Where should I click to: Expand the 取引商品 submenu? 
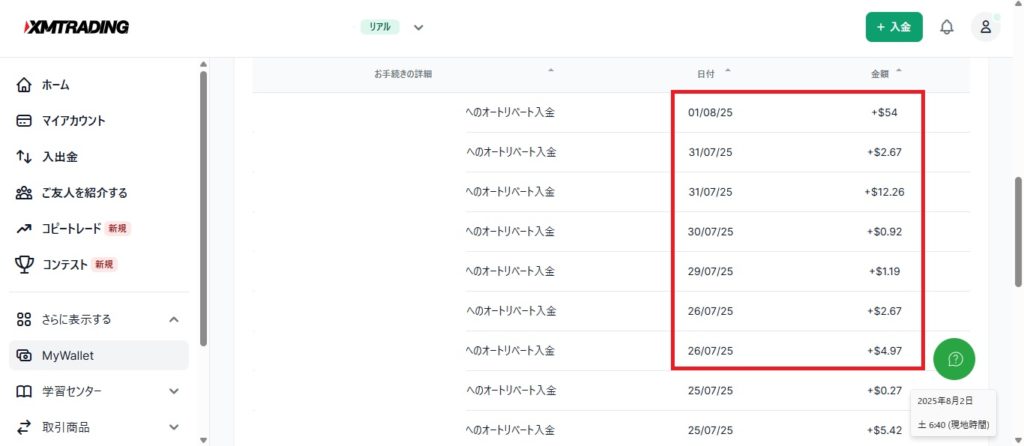tap(173, 427)
